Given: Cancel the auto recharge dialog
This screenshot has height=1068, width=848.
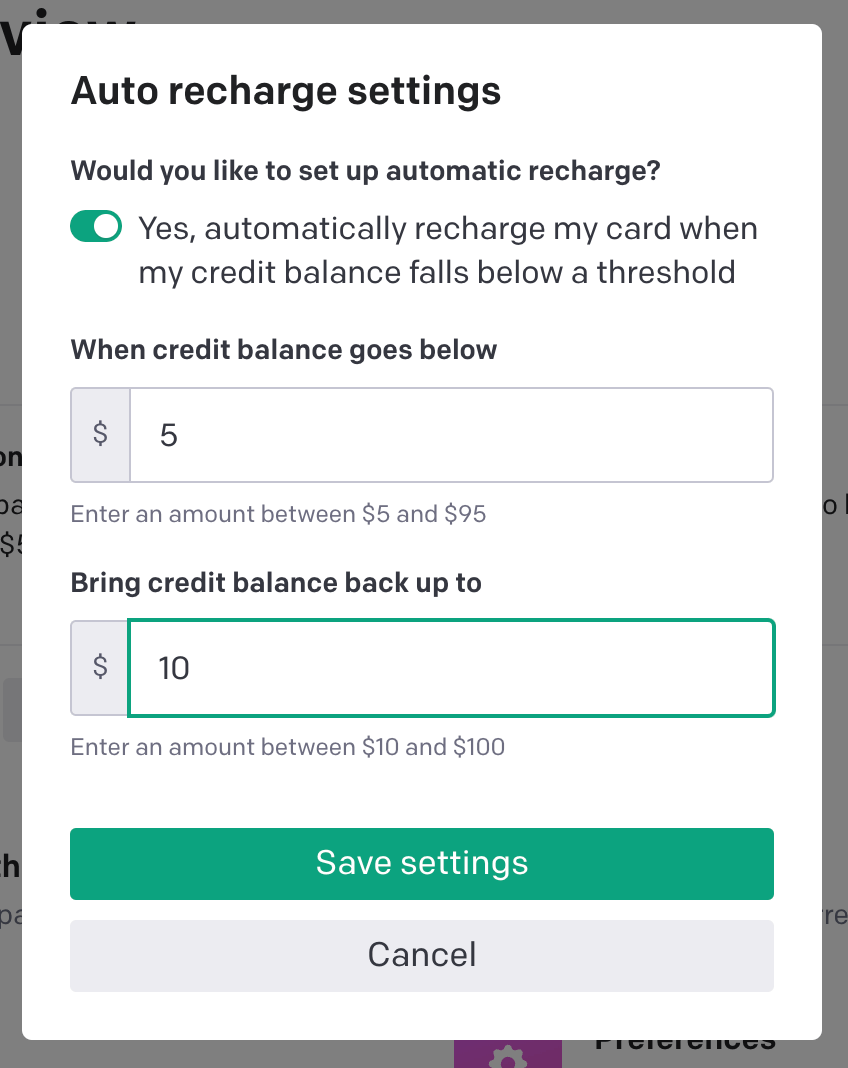Looking at the screenshot, I should (x=421, y=955).
